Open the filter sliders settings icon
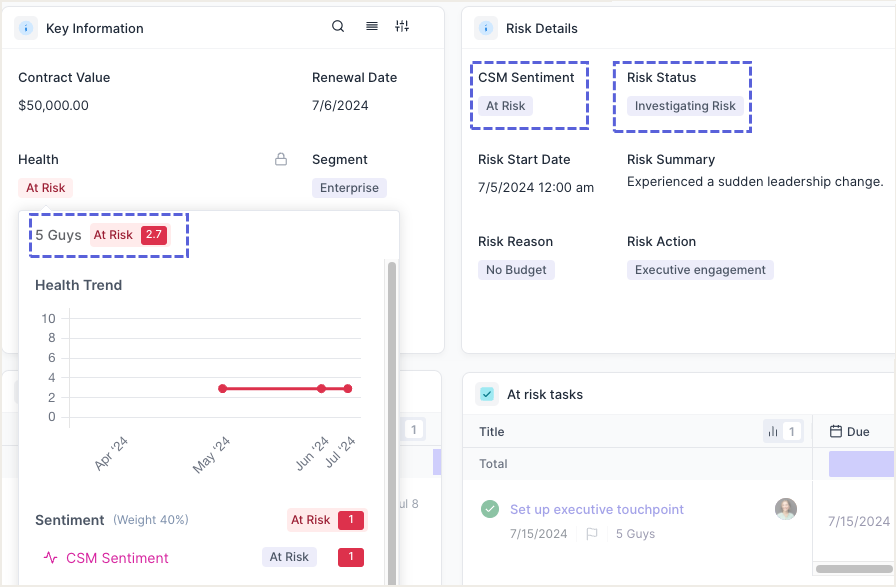The image size is (896, 587). pyautogui.click(x=402, y=26)
